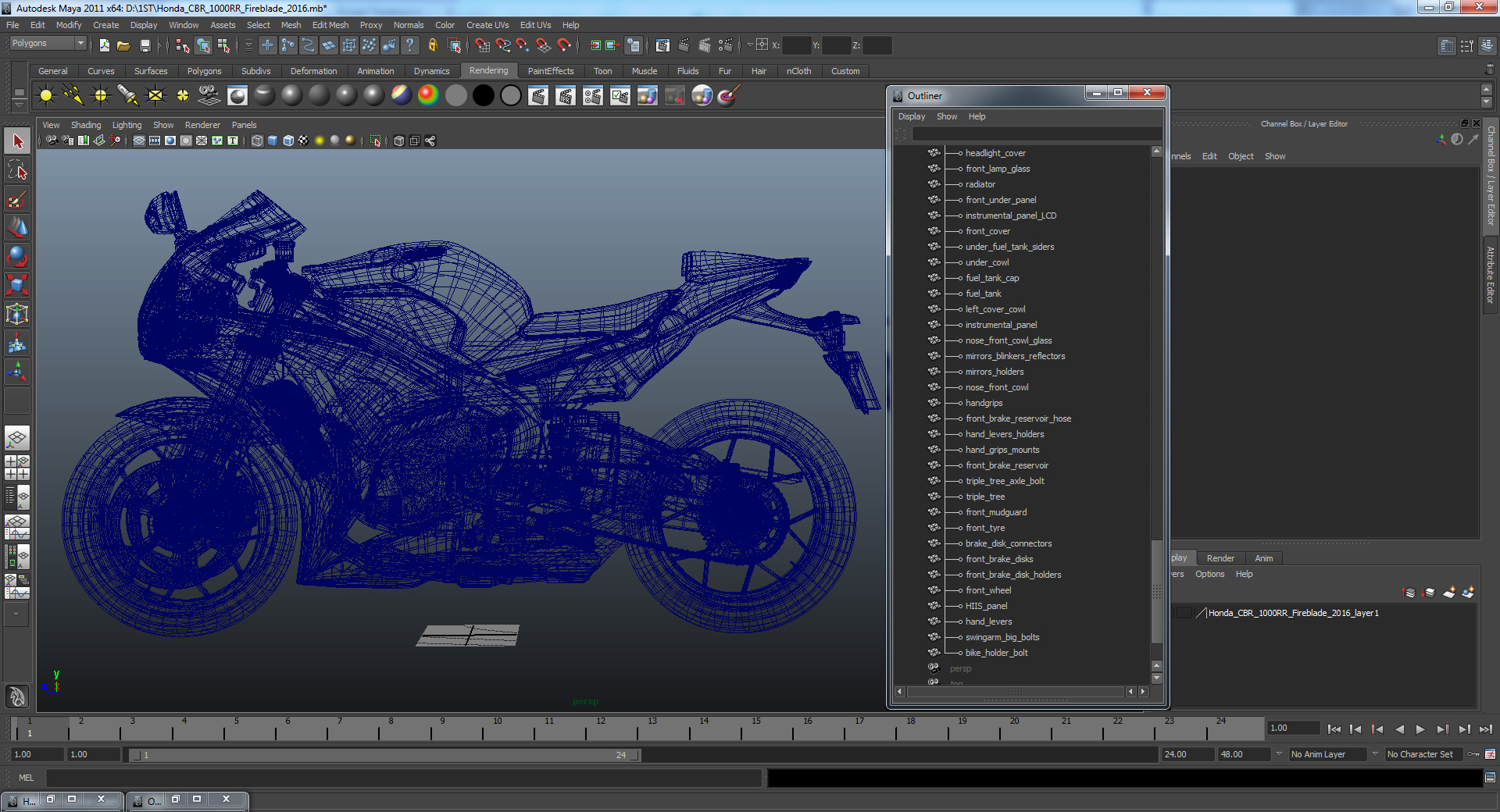
Task: Enable snap to grids magnet
Action: (x=483, y=45)
